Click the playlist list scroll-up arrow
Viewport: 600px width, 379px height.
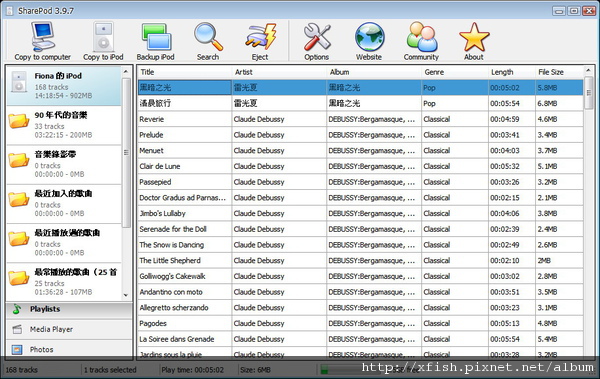coord(126,71)
